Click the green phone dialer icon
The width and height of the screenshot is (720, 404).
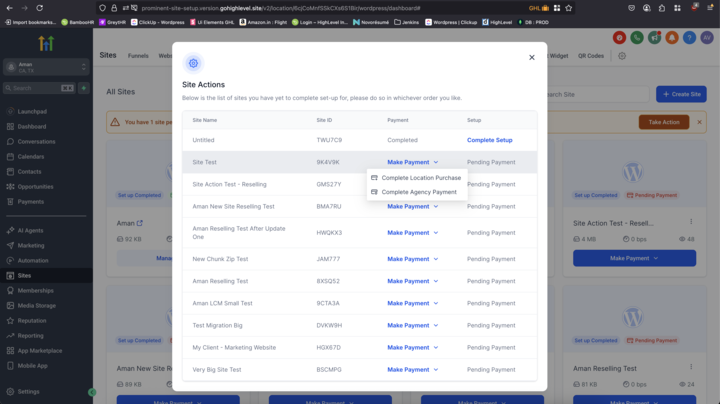pyautogui.click(x=637, y=38)
